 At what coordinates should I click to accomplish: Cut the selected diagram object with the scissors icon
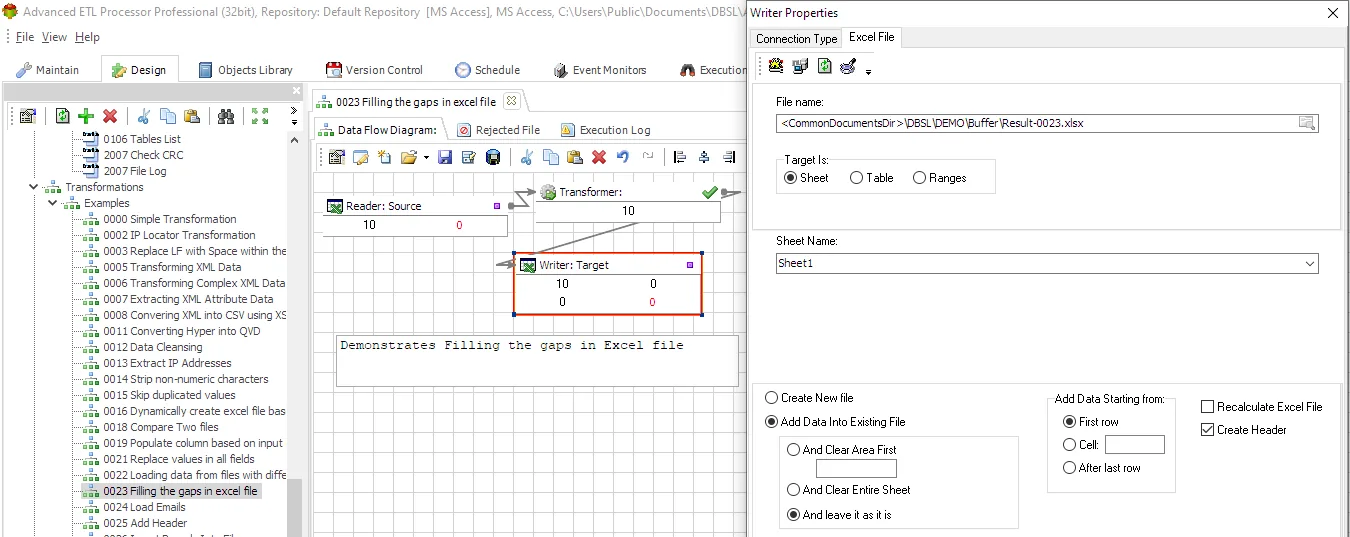(527, 157)
